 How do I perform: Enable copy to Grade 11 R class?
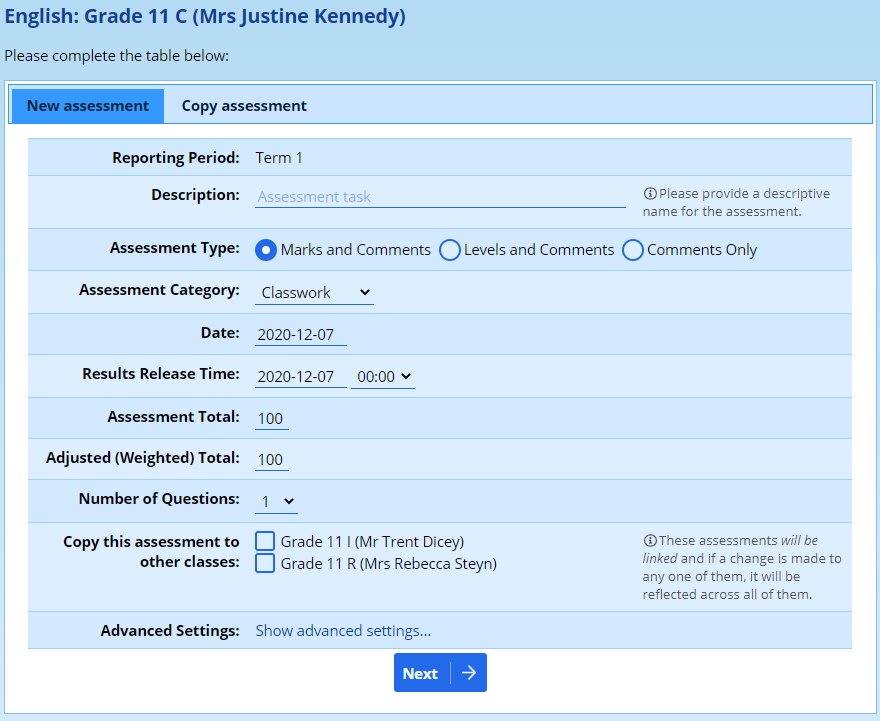[265, 563]
